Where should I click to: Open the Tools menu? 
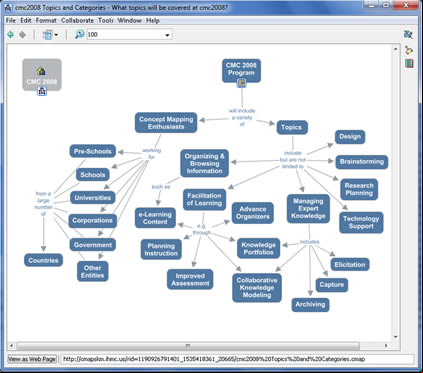pyautogui.click(x=106, y=20)
